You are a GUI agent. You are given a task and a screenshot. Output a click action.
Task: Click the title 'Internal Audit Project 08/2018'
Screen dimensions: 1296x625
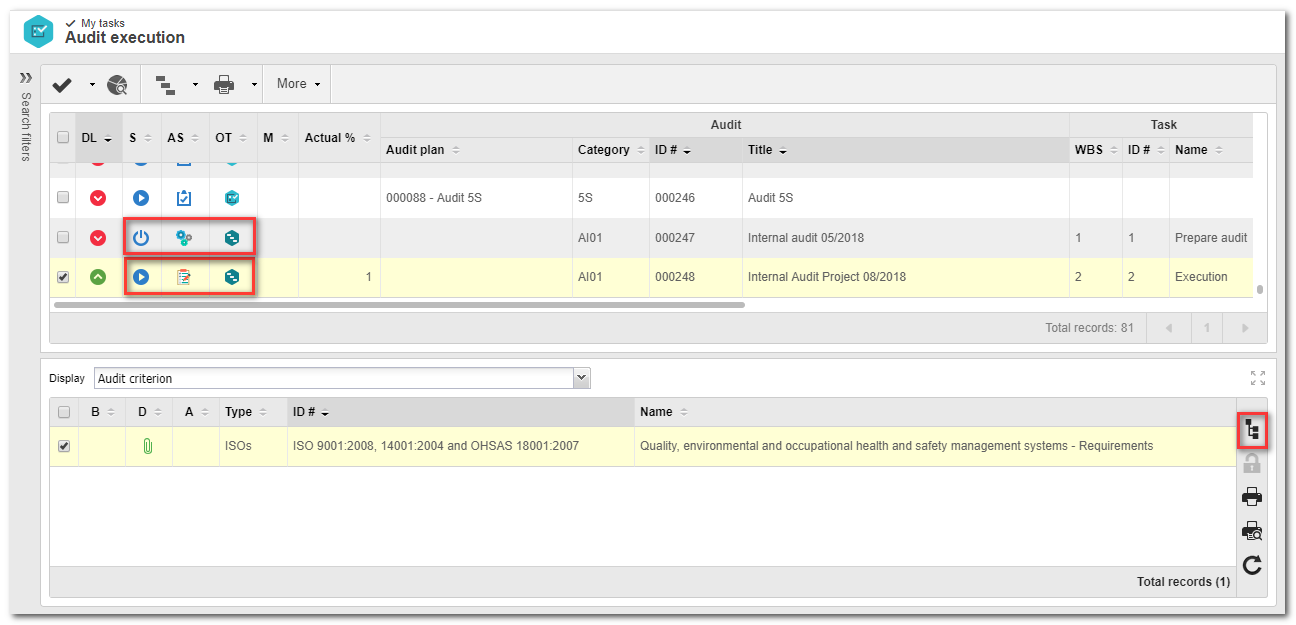(x=827, y=277)
